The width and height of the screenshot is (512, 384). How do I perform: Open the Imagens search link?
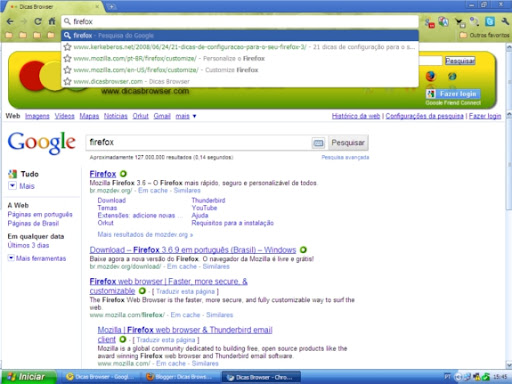pyautogui.click(x=37, y=116)
